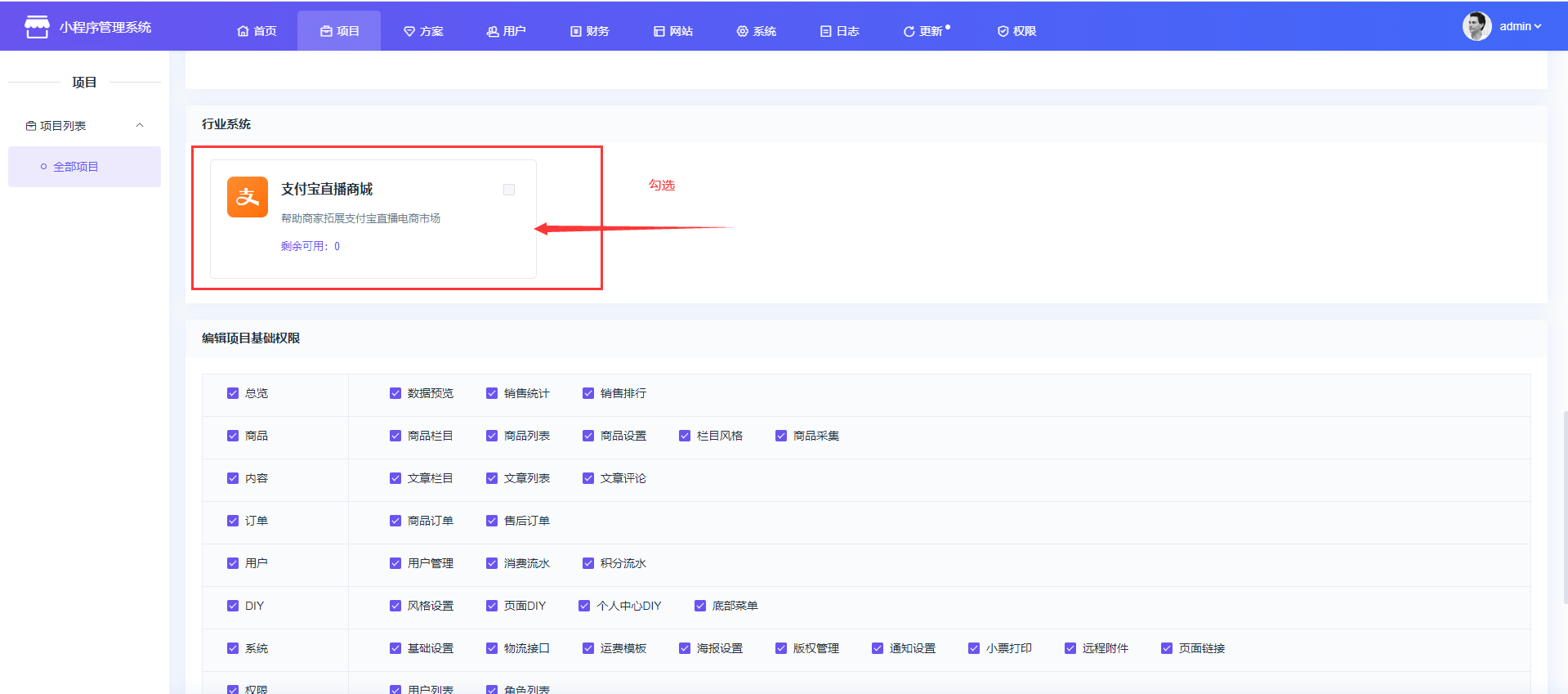Switch to the 网站 tab
Viewport: 1568px width, 694px height.
[672, 31]
